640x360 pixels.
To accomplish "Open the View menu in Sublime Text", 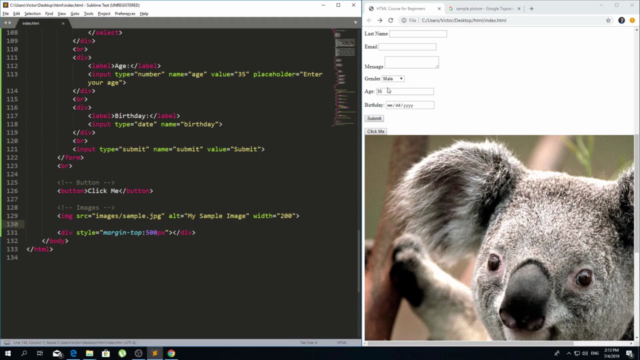I will coord(62,13).
